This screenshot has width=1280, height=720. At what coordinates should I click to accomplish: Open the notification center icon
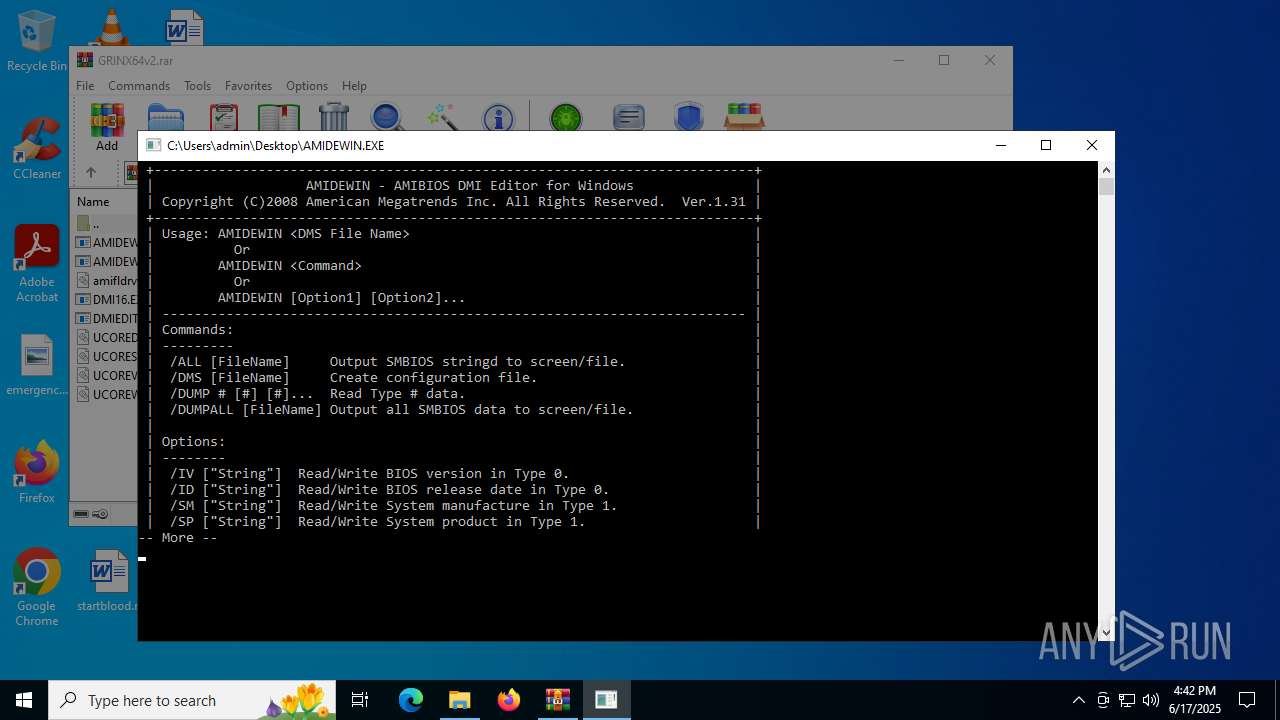[1247, 700]
